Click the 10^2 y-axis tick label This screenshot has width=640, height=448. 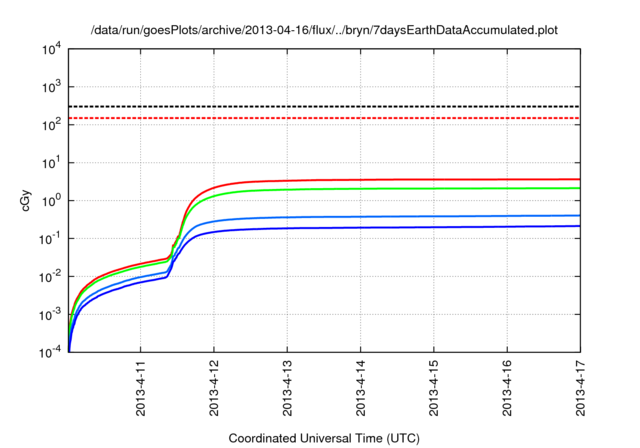[51, 125]
